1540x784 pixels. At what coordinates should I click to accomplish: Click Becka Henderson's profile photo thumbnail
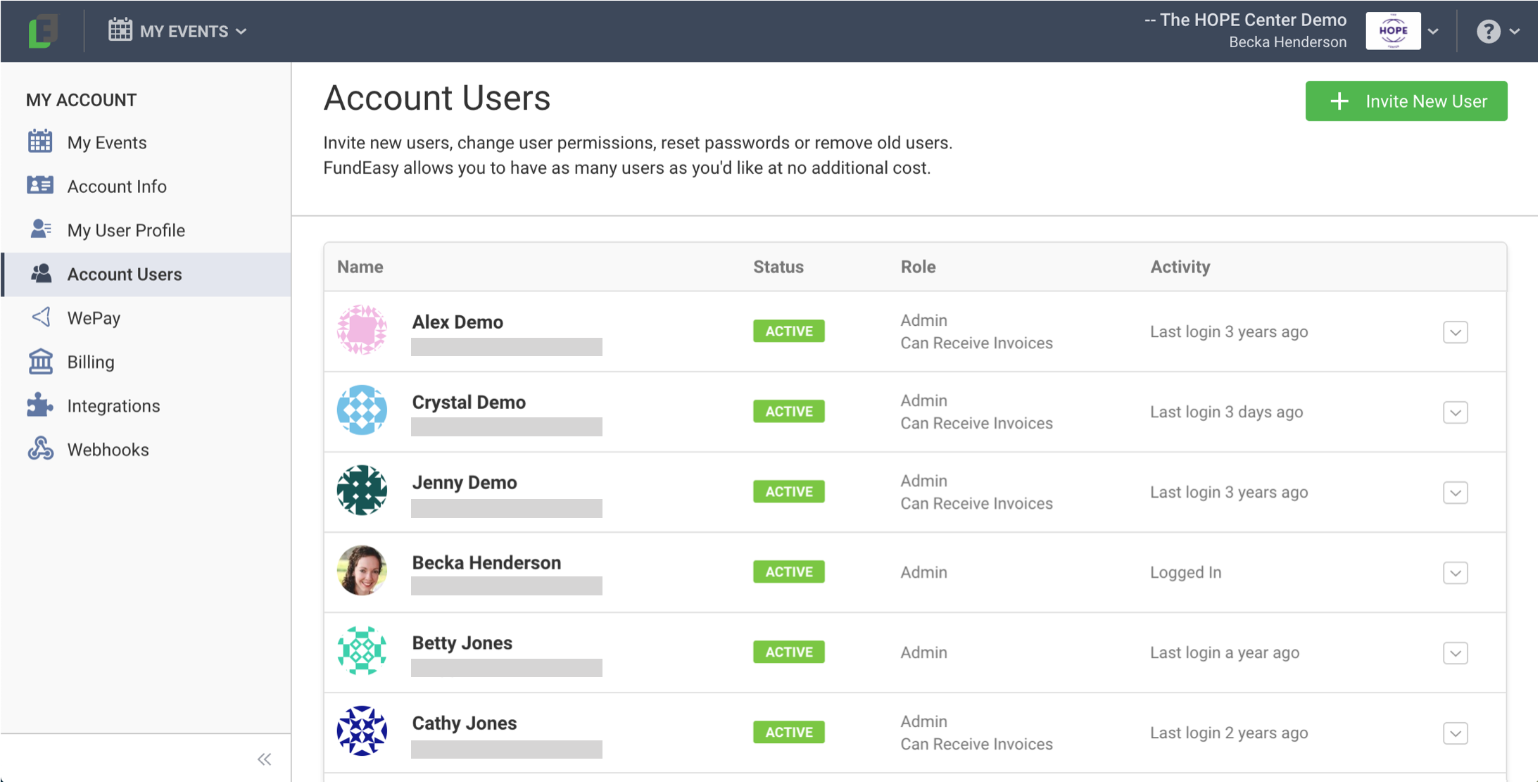pyautogui.click(x=362, y=571)
